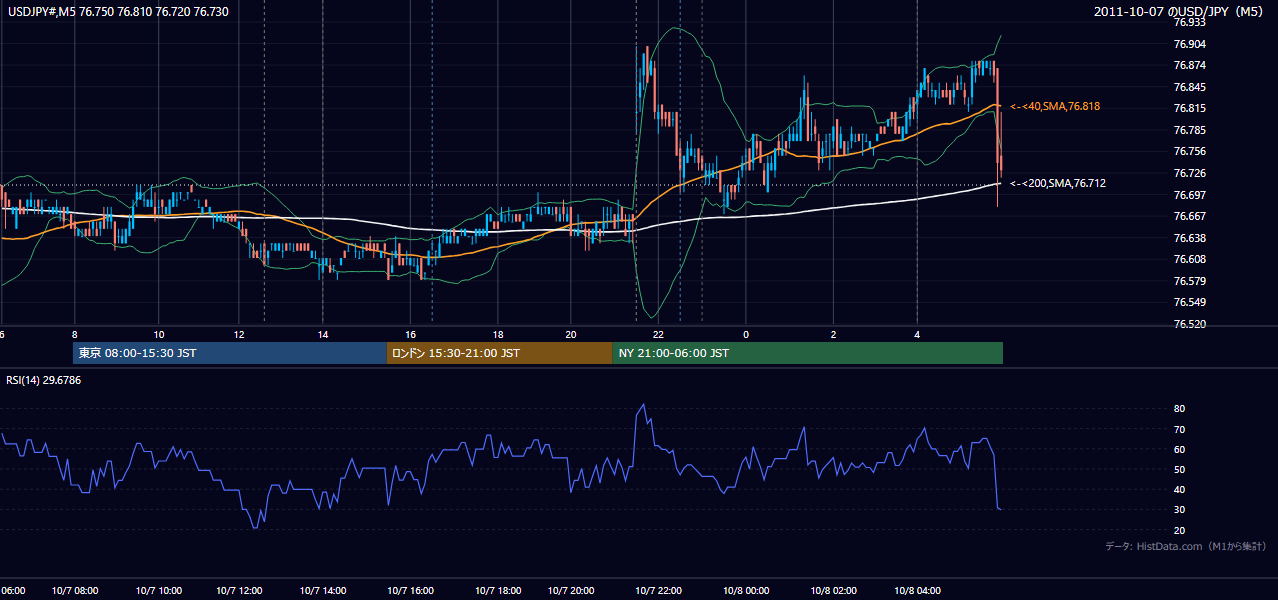Click price axis value 76.904
This screenshot has width=1278, height=600.
1189,44
